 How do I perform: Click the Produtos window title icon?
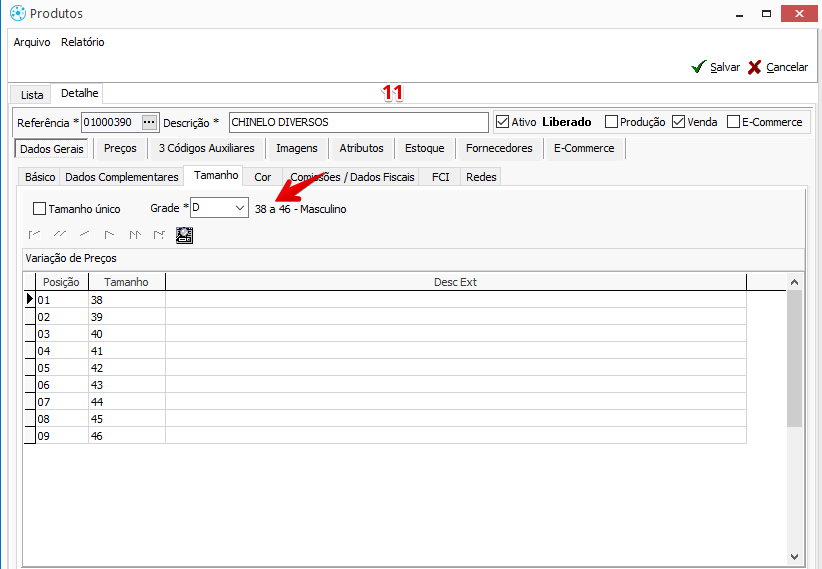point(17,14)
